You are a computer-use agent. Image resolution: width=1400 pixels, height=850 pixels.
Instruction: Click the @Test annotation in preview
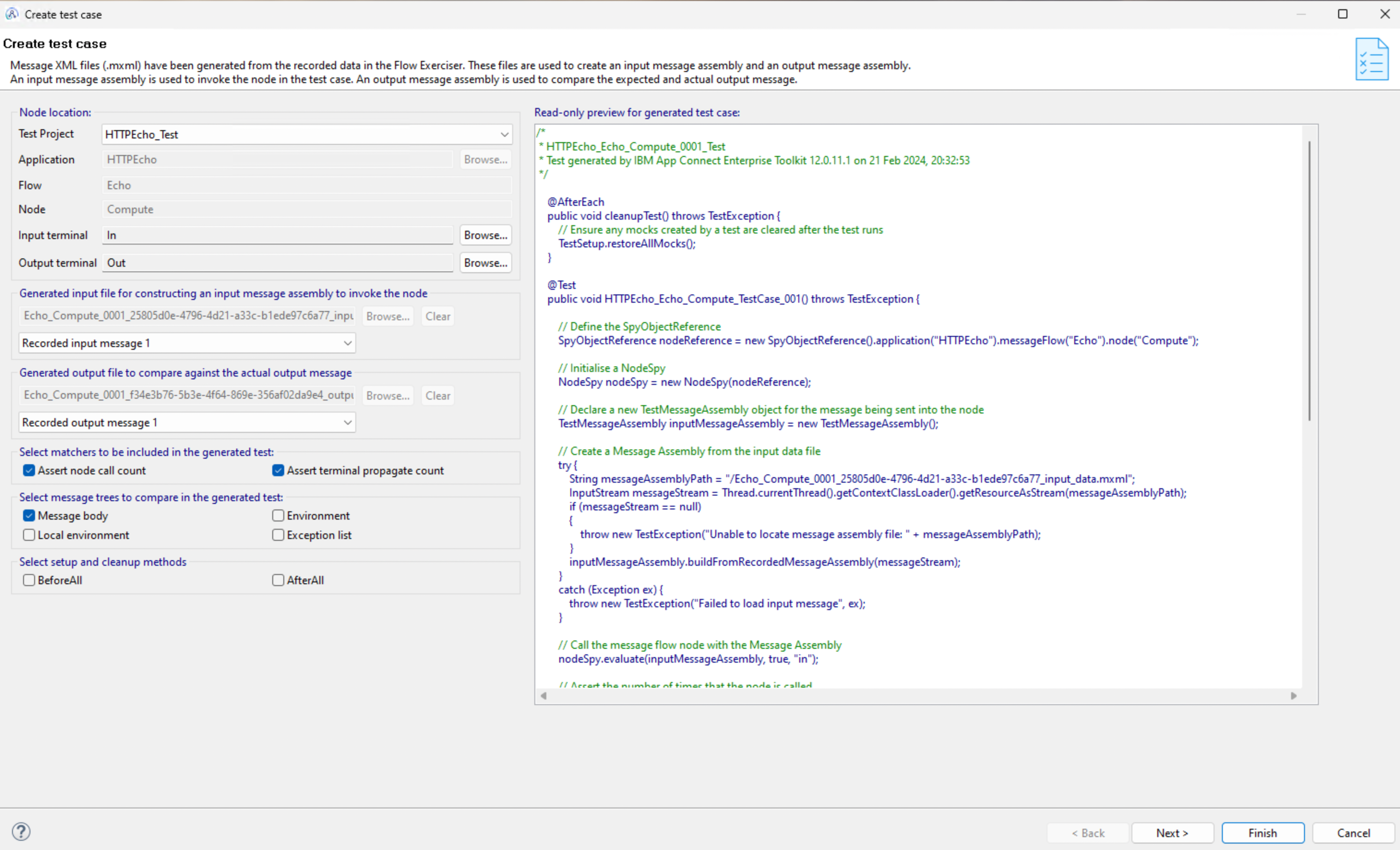561,285
